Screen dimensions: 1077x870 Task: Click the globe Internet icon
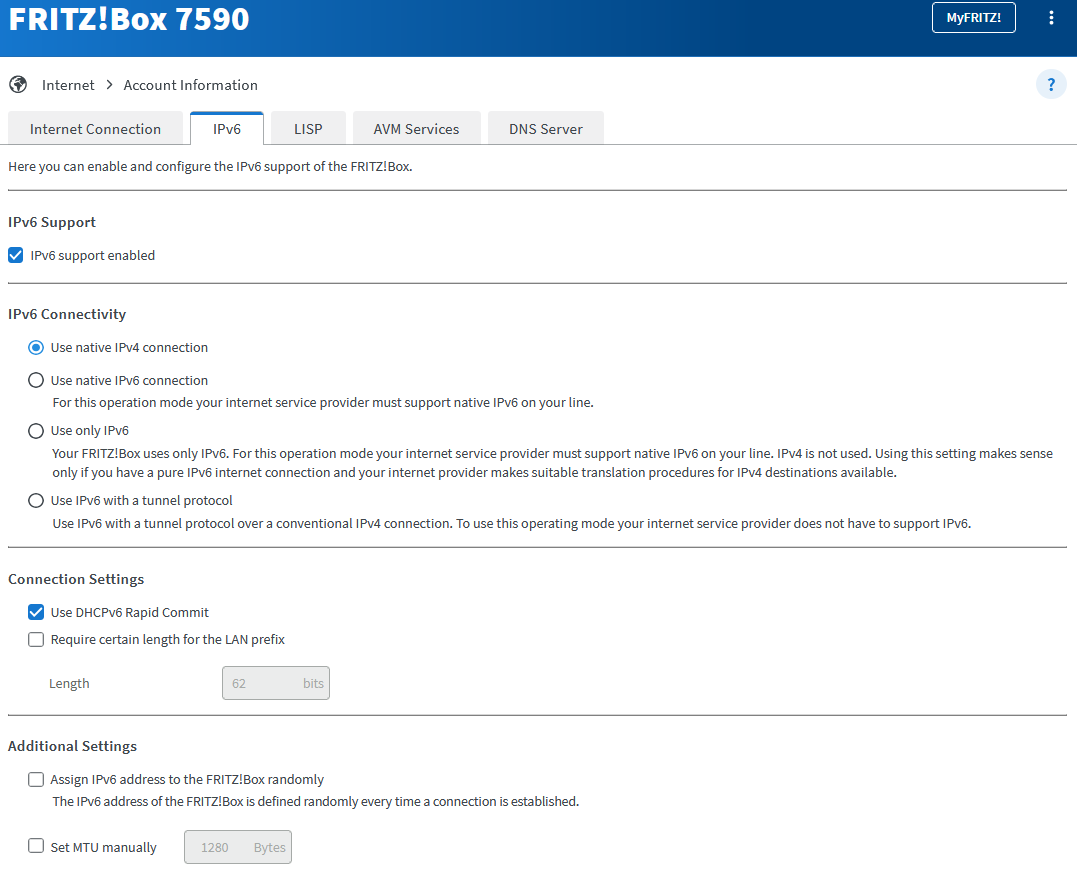pyautogui.click(x=18, y=84)
